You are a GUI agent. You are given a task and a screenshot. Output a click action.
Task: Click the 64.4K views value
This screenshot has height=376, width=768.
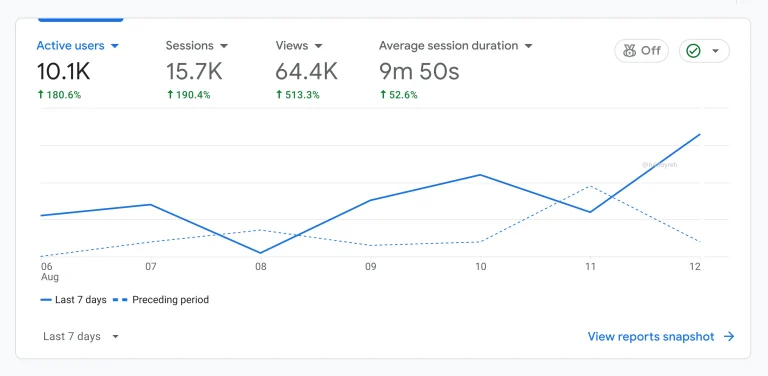pos(306,71)
